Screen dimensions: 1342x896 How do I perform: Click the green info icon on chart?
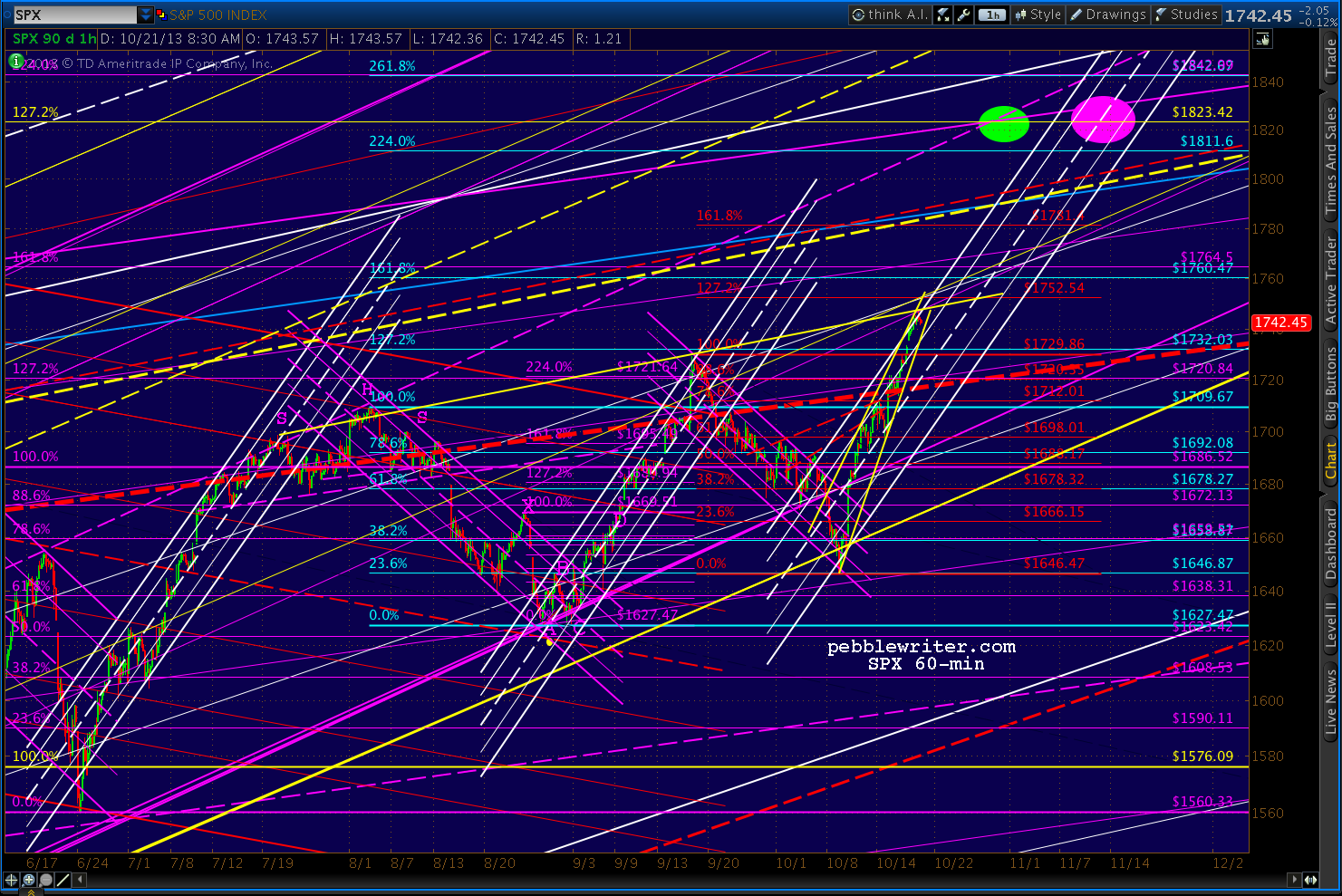tap(16, 62)
